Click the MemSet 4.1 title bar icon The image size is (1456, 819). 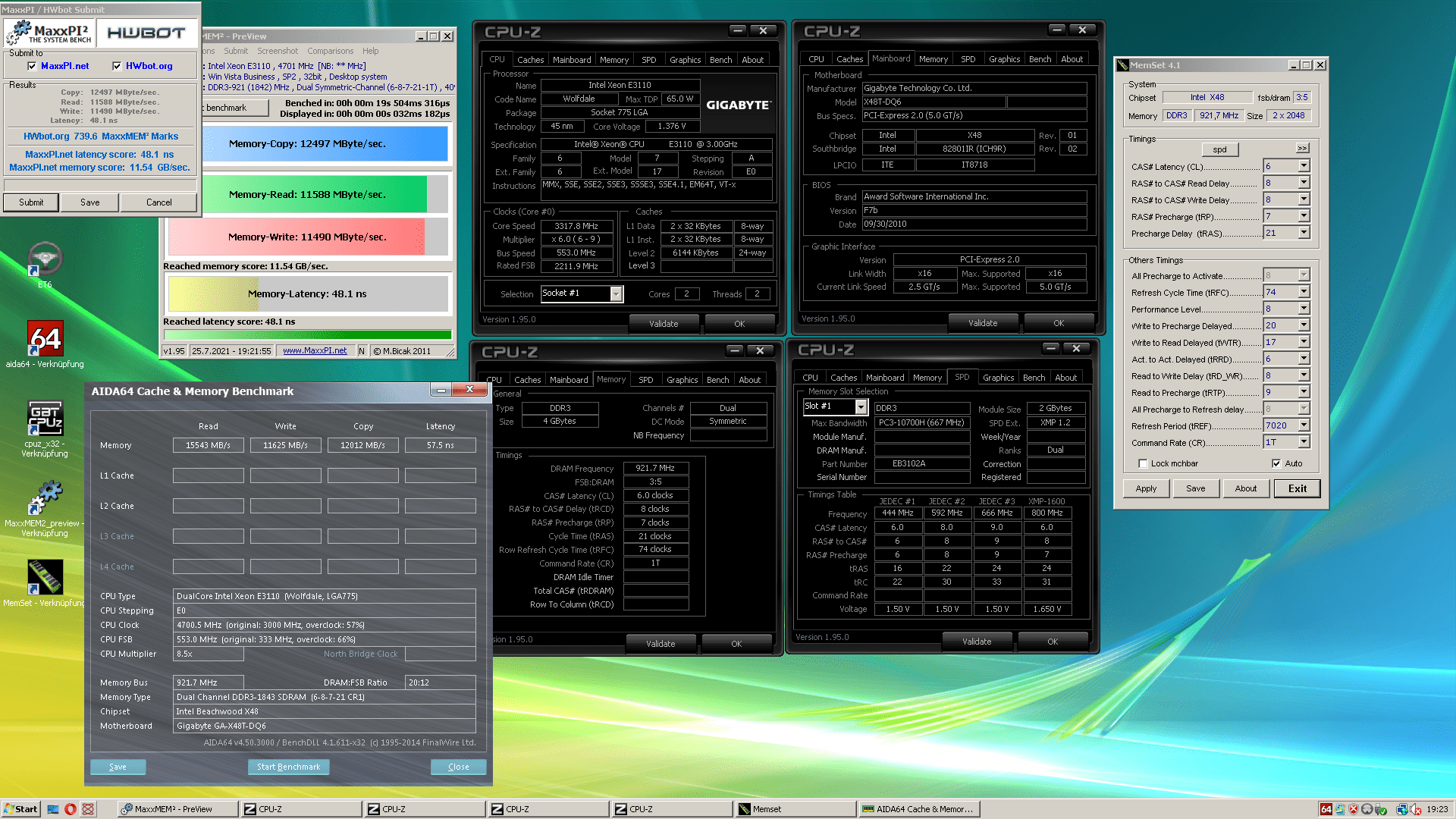coord(1123,65)
